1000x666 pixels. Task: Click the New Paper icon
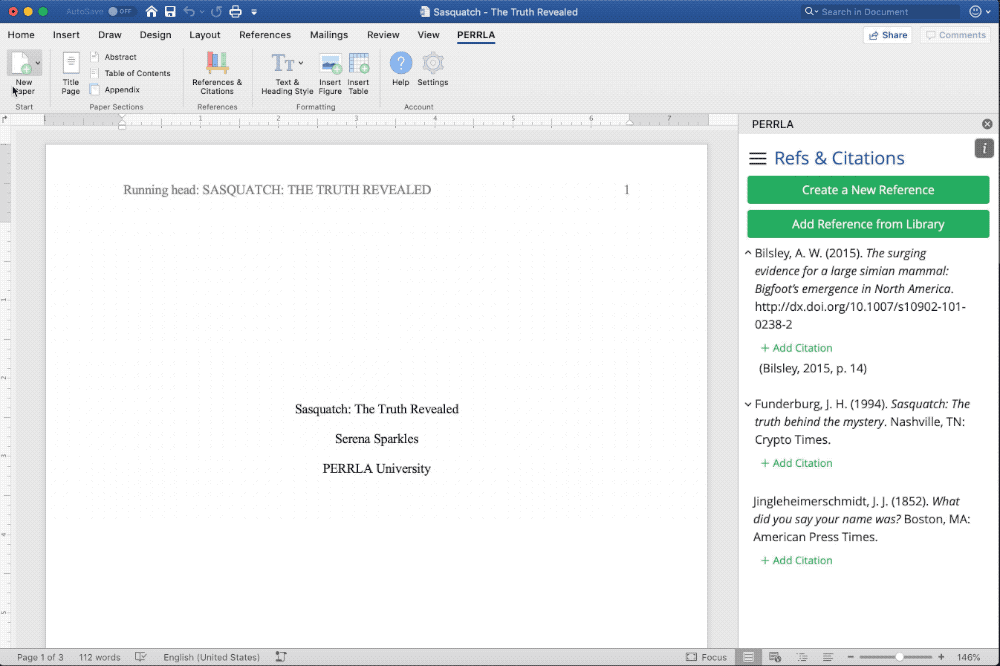click(22, 65)
